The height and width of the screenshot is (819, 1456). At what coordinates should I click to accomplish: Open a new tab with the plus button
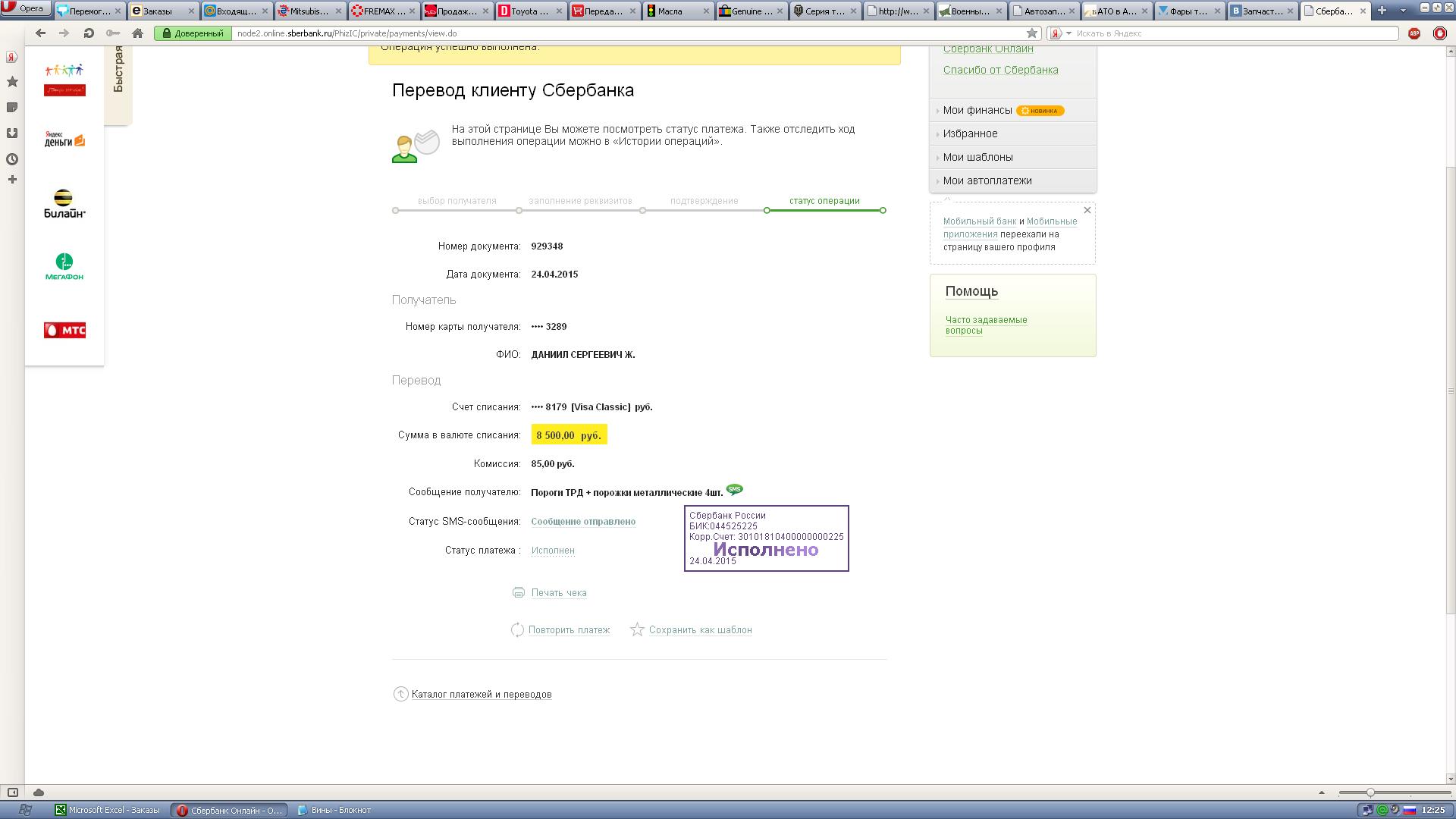click(1382, 11)
